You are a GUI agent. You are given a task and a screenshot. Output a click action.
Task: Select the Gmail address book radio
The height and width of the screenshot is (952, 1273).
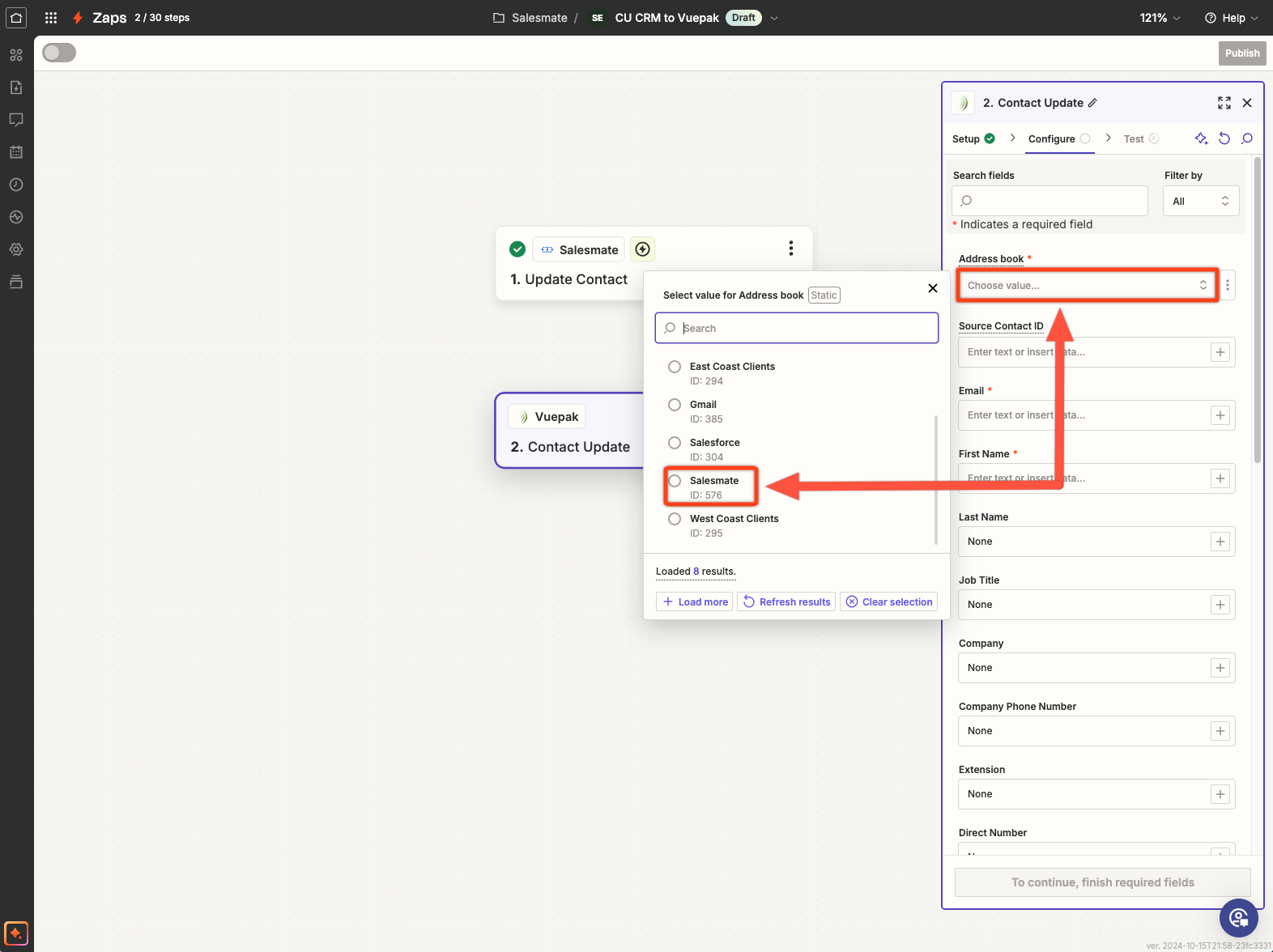click(675, 405)
